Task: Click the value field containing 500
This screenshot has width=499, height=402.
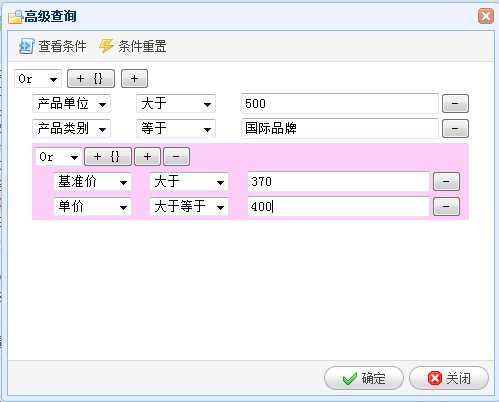Action: [339, 104]
